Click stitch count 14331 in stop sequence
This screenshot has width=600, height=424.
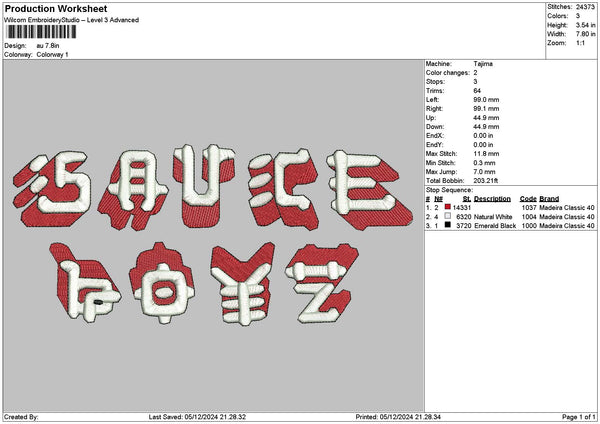click(462, 207)
